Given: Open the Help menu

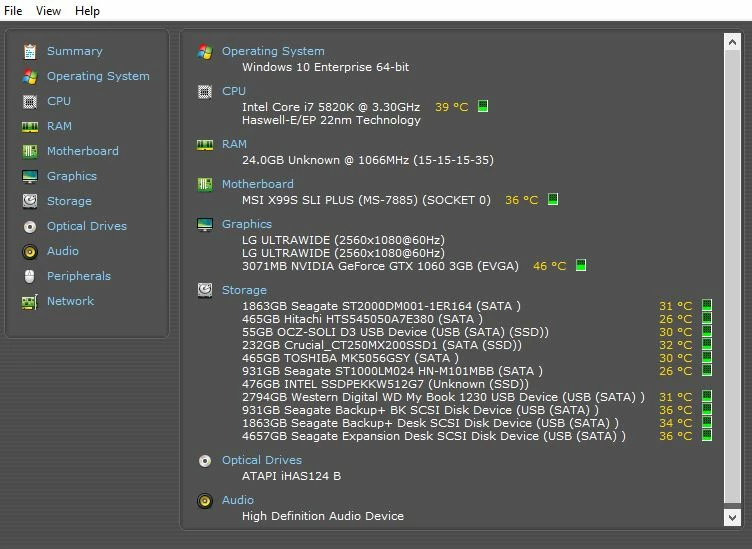Looking at the screenshot, I should (87, 11).
